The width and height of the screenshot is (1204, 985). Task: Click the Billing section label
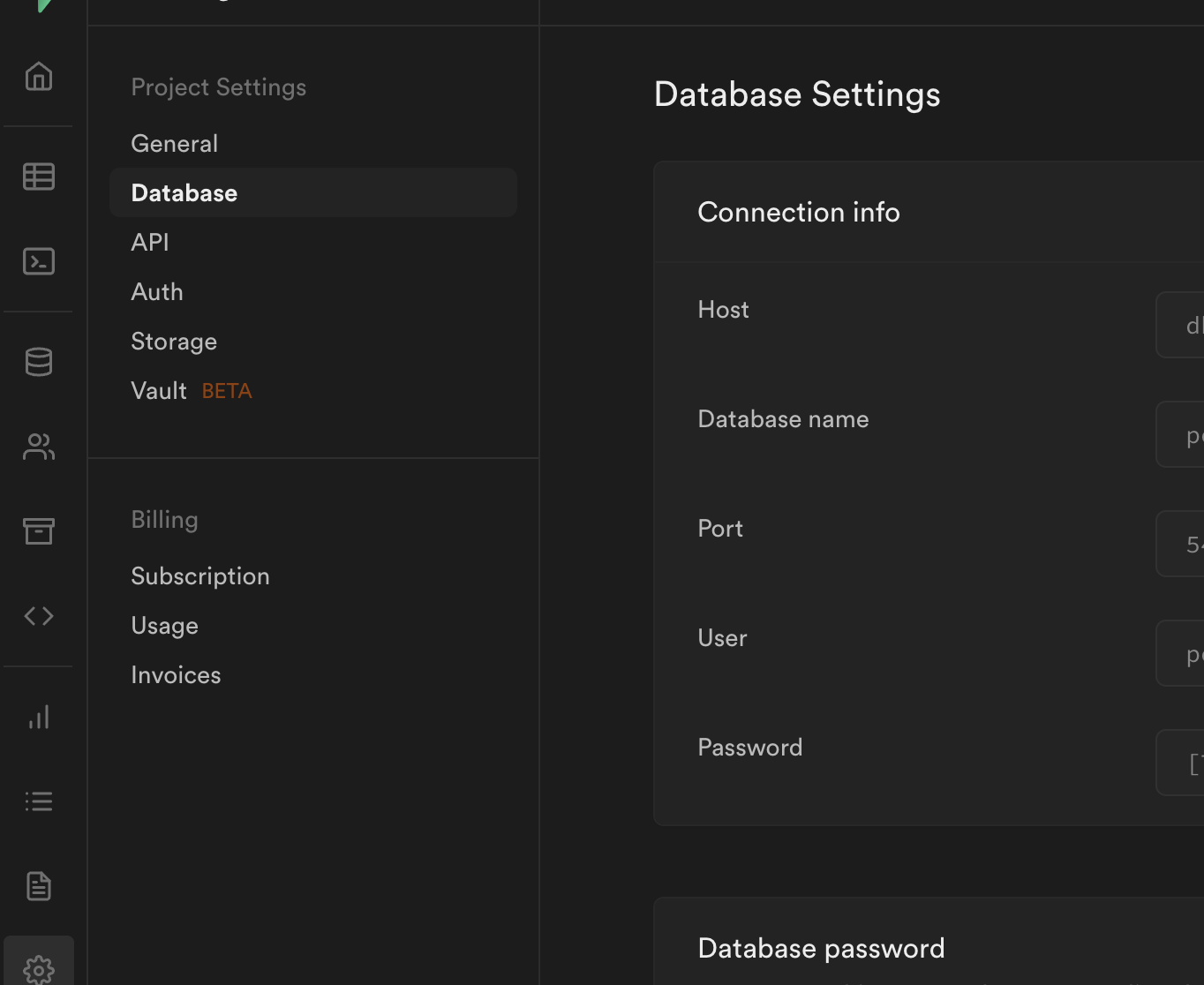[164, 520]
